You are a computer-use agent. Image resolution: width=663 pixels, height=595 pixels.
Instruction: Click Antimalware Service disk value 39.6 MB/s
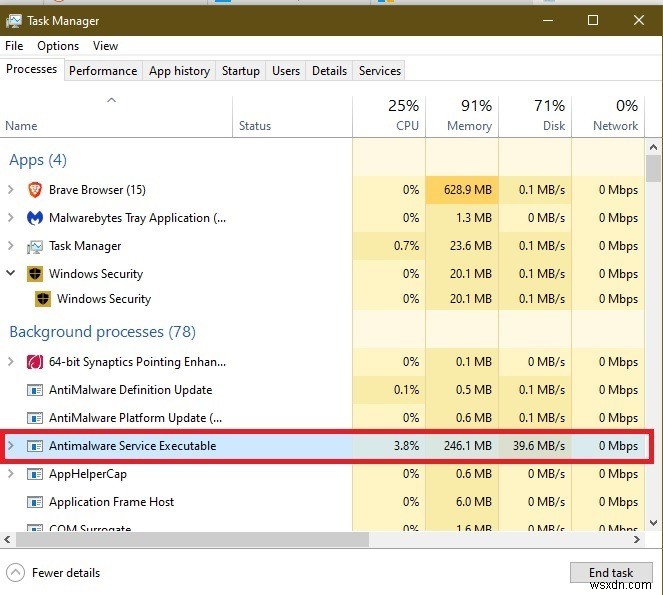(535, 446)
